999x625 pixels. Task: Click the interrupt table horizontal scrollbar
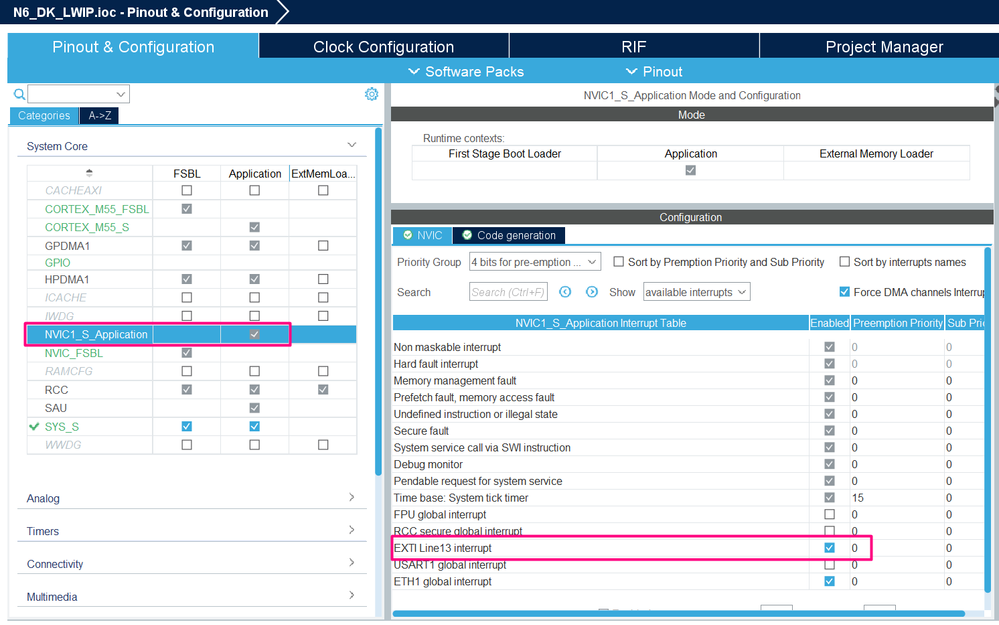tap(679, 614)
